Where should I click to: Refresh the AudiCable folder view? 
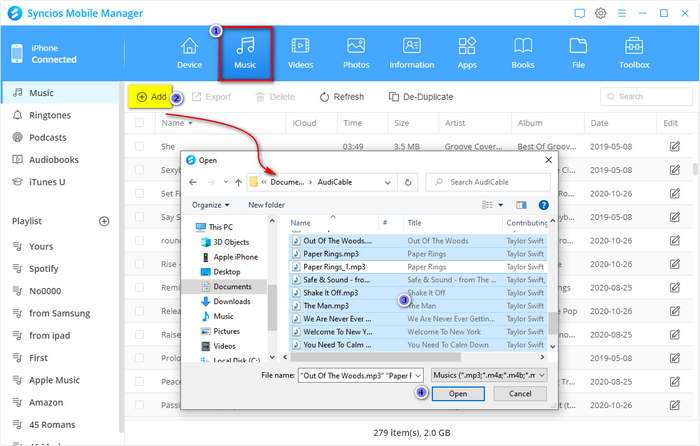coord(408,182)
